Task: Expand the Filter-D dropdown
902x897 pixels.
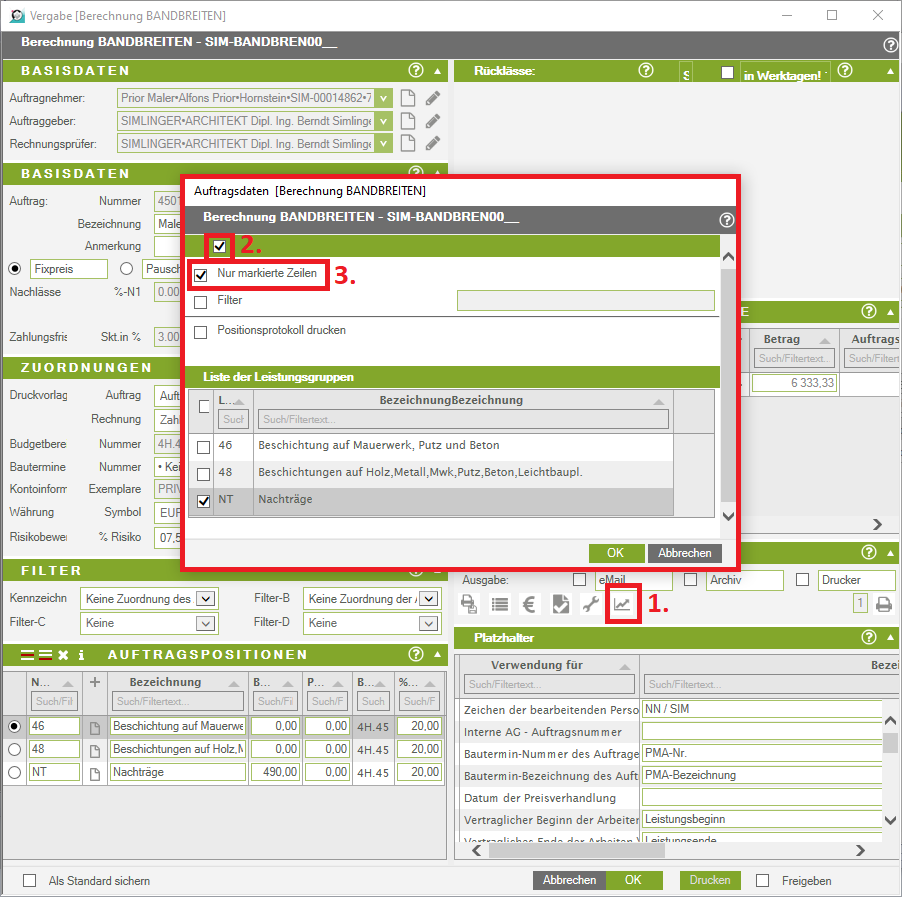Action: click(x=429, y=623)
